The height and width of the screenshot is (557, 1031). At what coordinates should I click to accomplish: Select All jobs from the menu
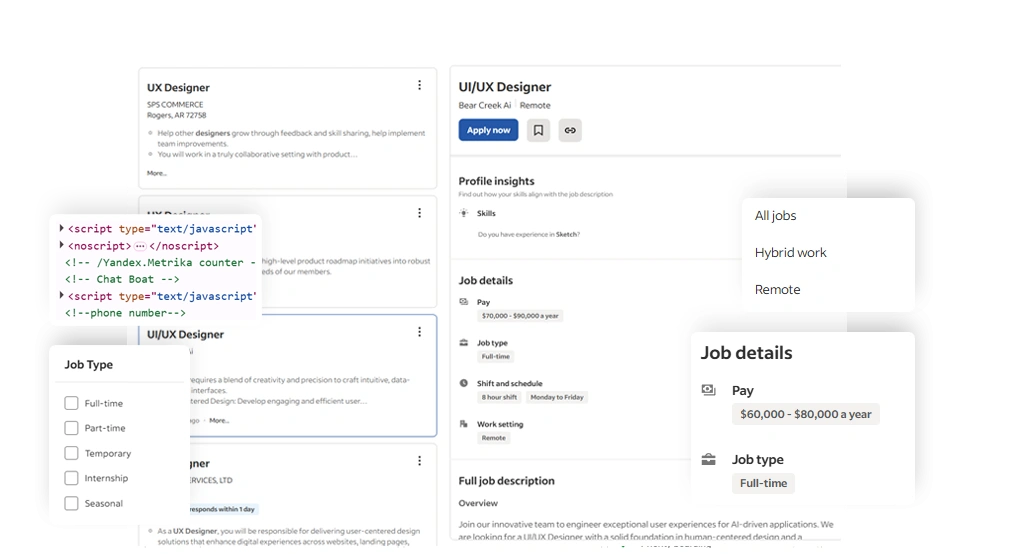pos(775,216)
